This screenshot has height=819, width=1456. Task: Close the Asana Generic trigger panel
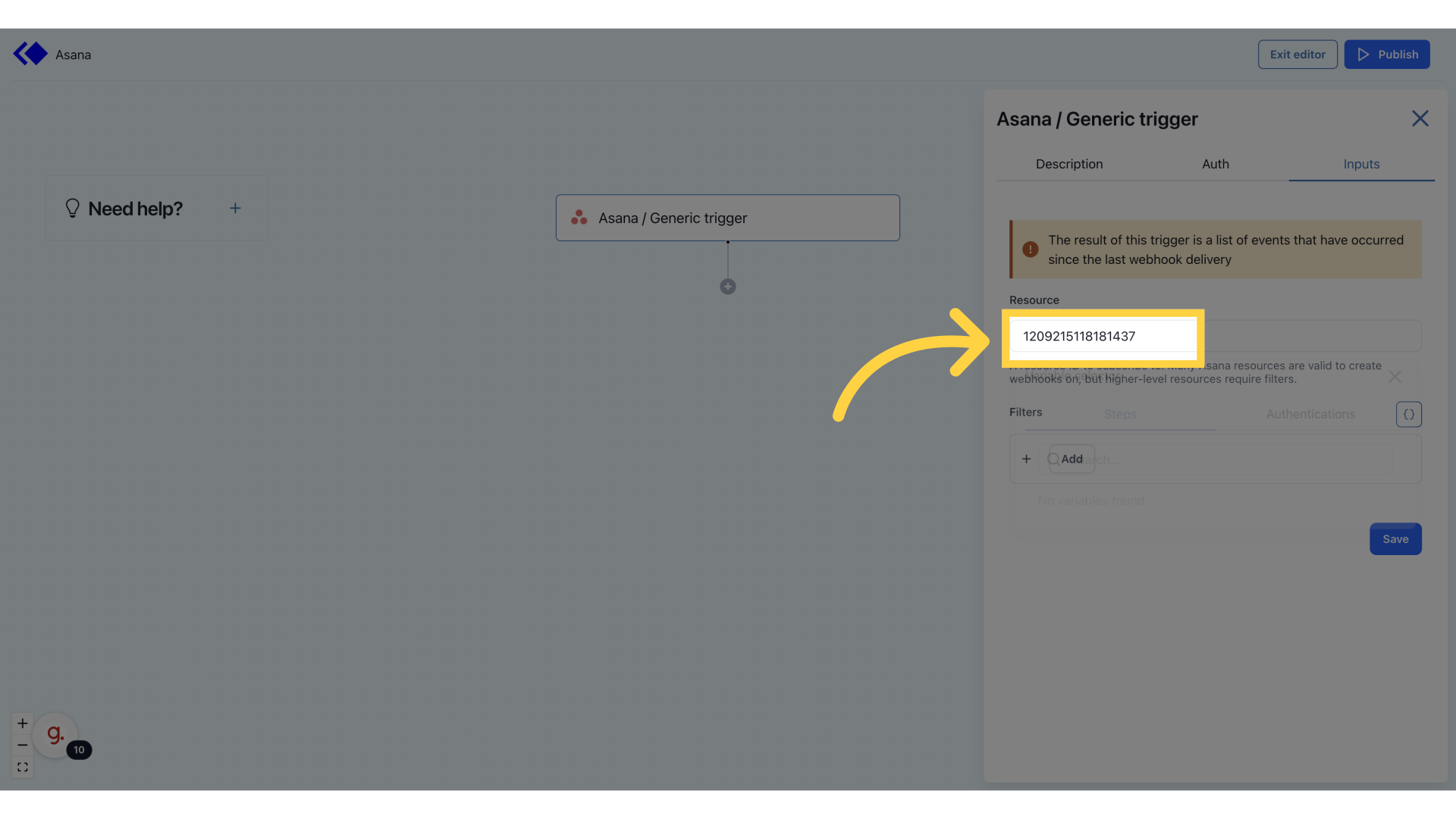tap(1420, 118)
